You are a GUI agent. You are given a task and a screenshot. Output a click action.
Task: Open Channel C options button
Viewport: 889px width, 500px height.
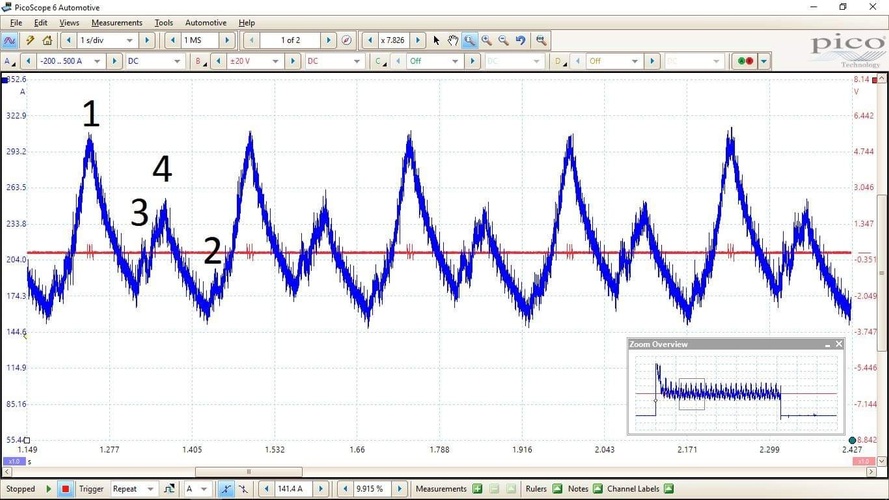[380, 61]
